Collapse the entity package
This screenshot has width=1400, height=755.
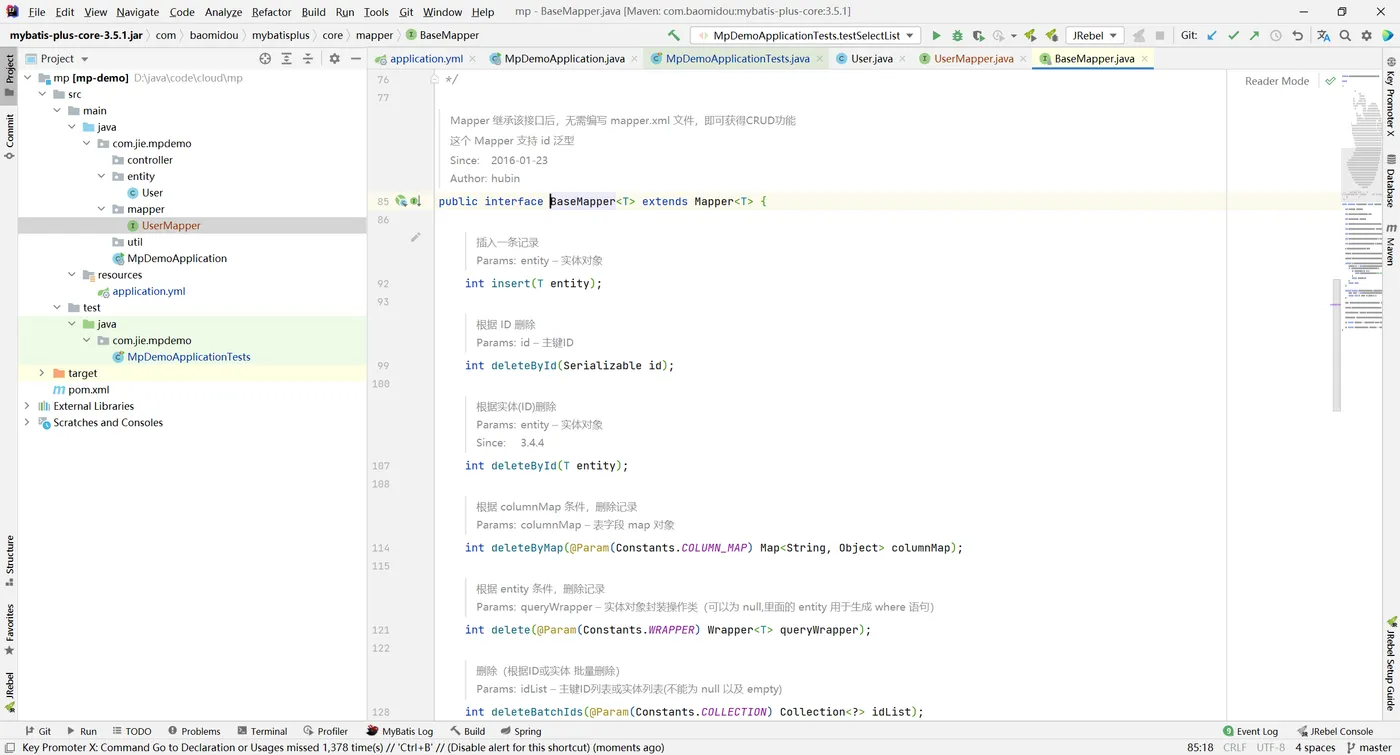102,176
